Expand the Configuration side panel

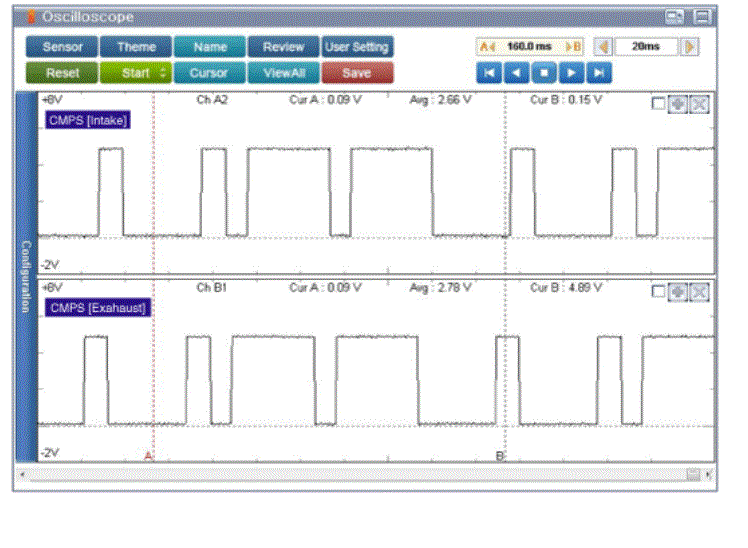point(26,276)
